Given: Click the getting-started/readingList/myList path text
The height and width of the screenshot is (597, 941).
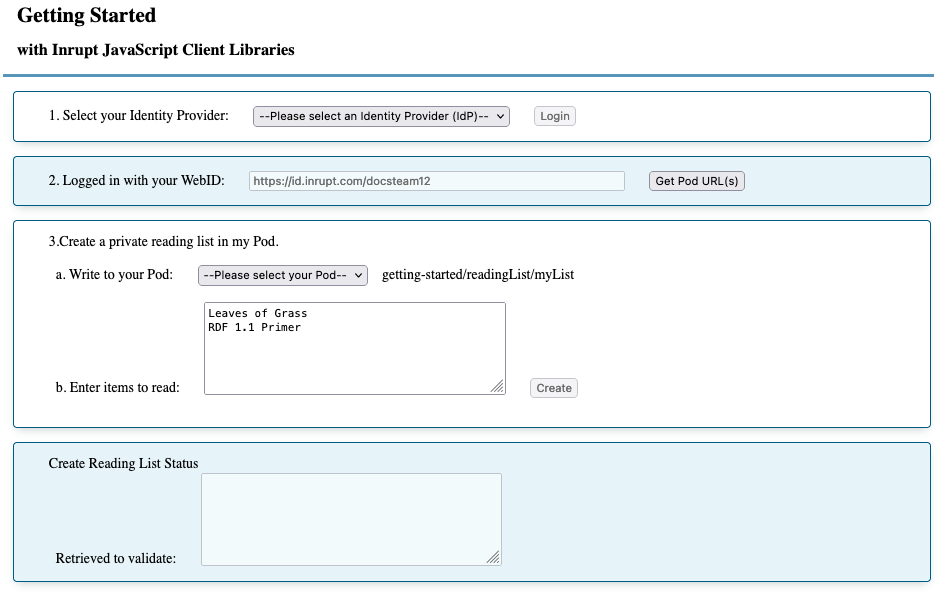Looking at the screenshot, I should [x=478, y=275].
